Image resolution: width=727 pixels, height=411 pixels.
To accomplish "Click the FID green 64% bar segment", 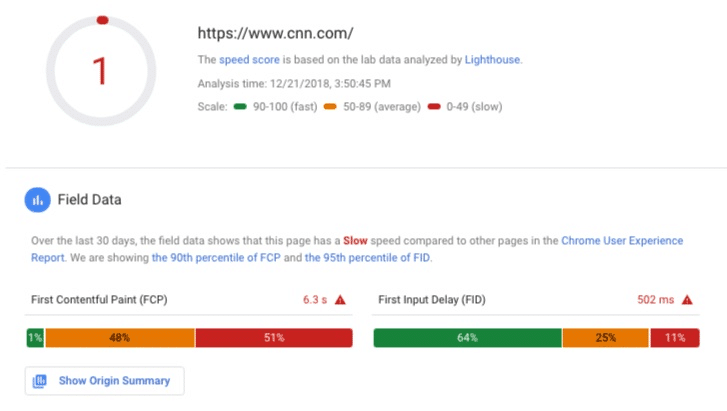I will click(x=467, y=338).
